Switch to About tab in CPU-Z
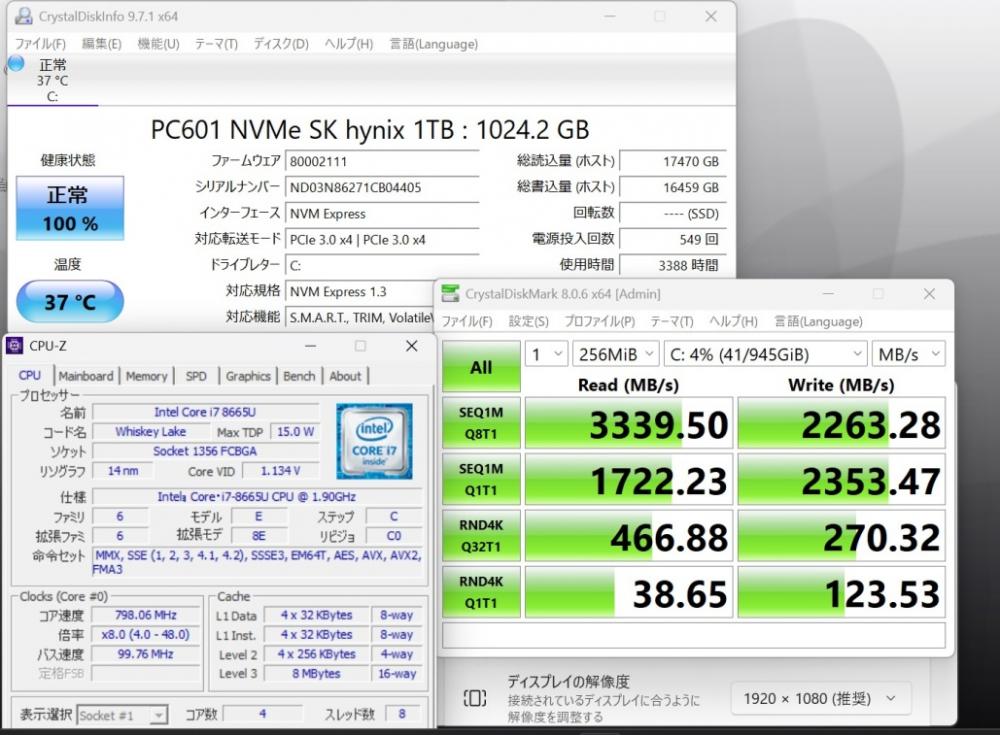The height and width of the screenshot is (735, 1000). (x=345, y=376)
